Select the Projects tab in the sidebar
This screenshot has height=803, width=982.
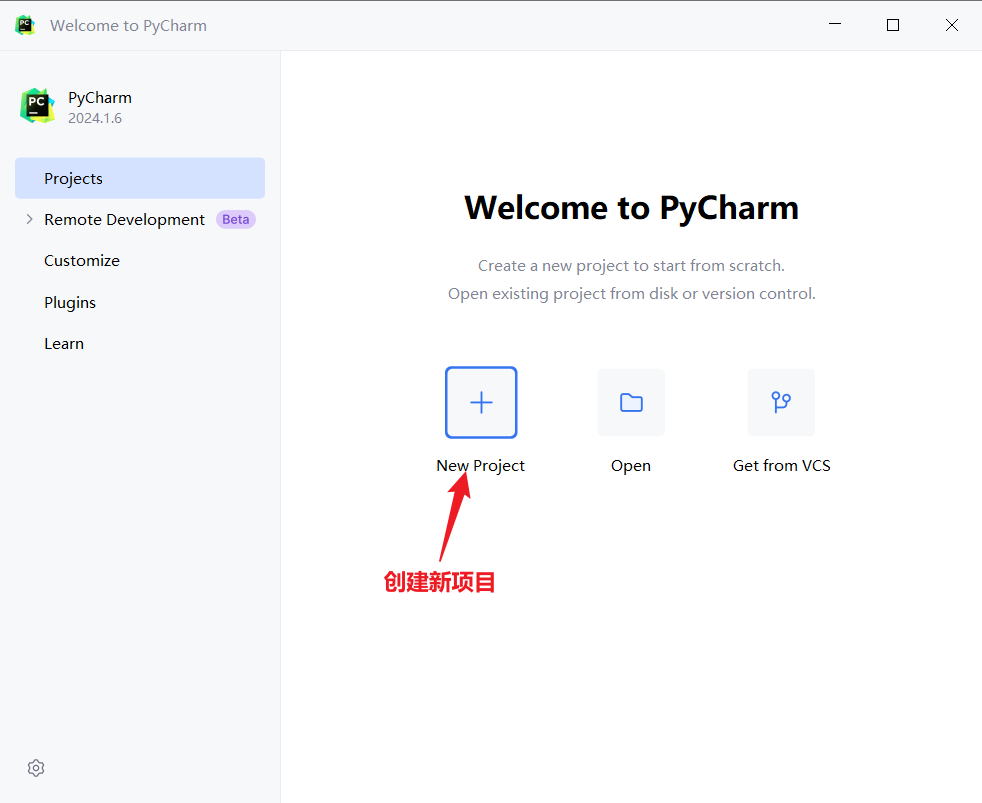pos(73,178)
